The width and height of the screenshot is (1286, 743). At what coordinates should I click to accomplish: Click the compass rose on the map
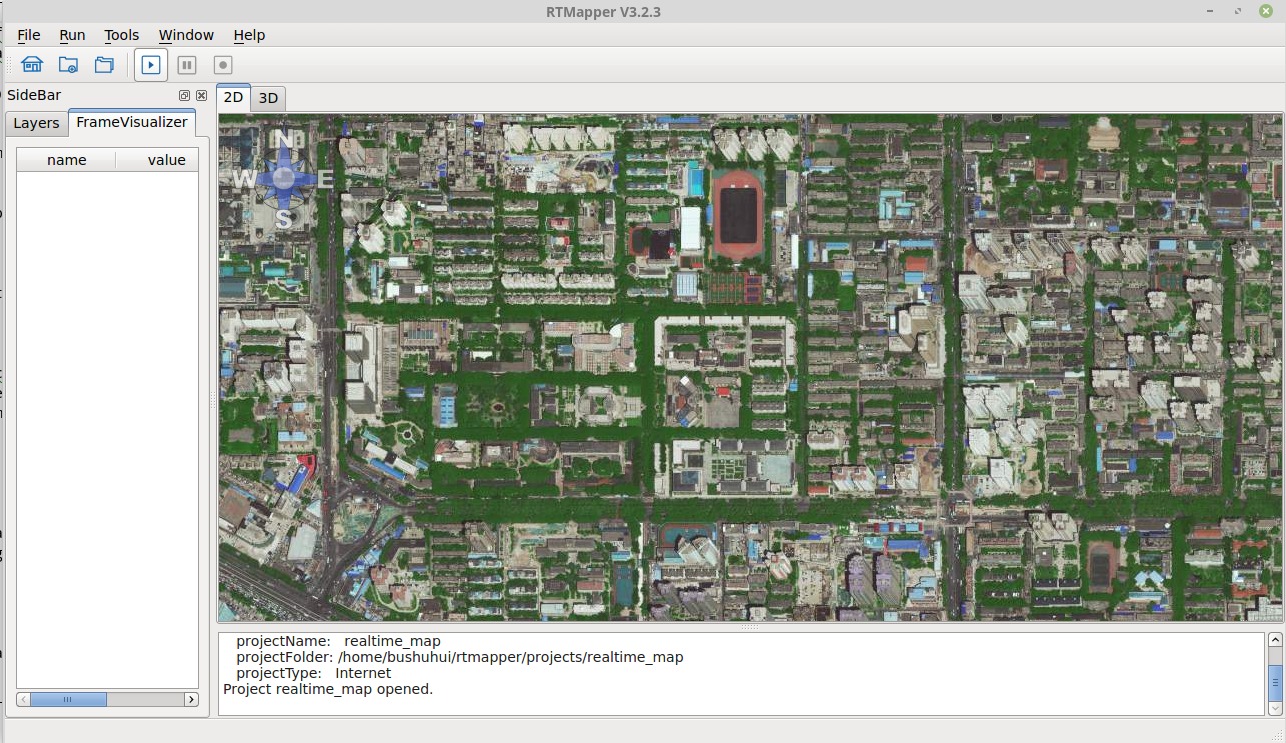(284, 178)
